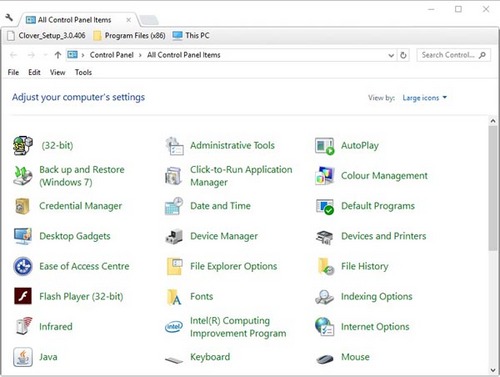Click the vertical scrollbar thumb

493,188
